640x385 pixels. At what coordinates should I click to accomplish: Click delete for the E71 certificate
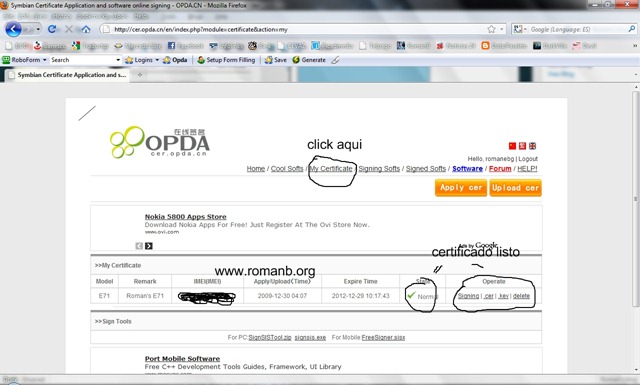[x=521, y=296]
